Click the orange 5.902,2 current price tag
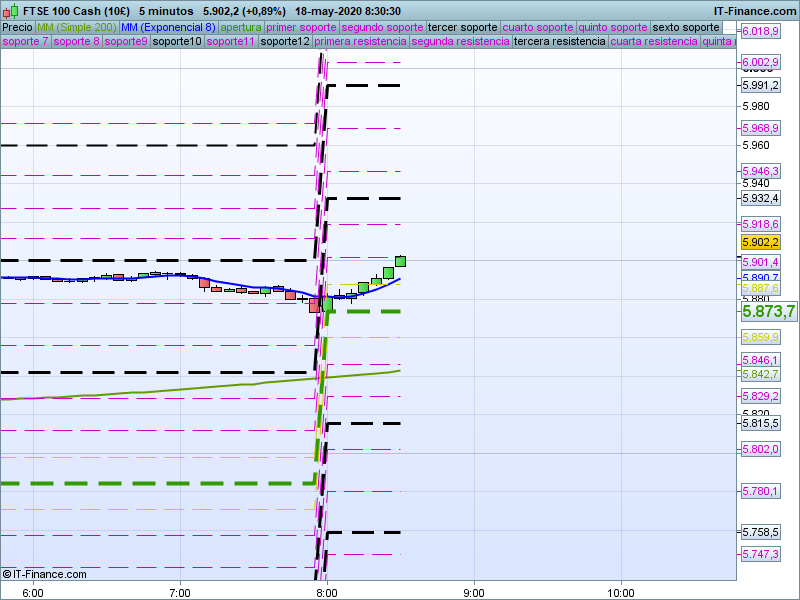 point(760,243)
